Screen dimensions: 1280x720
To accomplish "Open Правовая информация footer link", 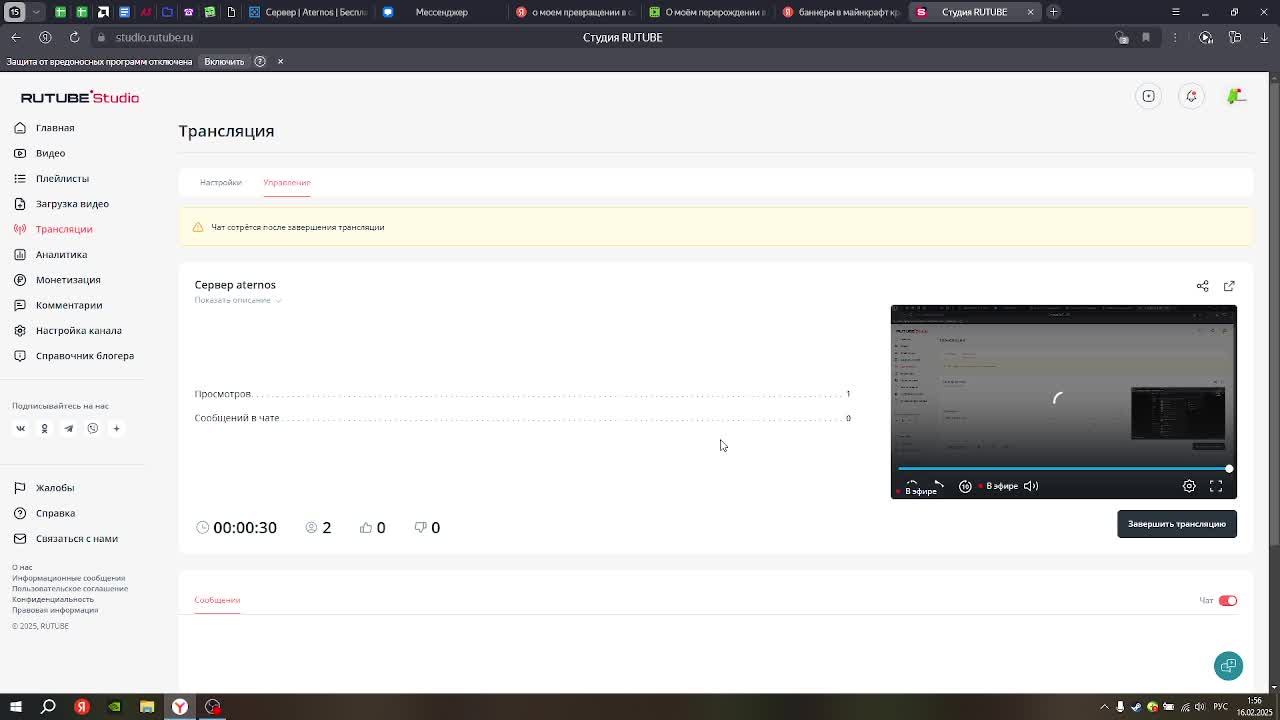I will 55,610.
